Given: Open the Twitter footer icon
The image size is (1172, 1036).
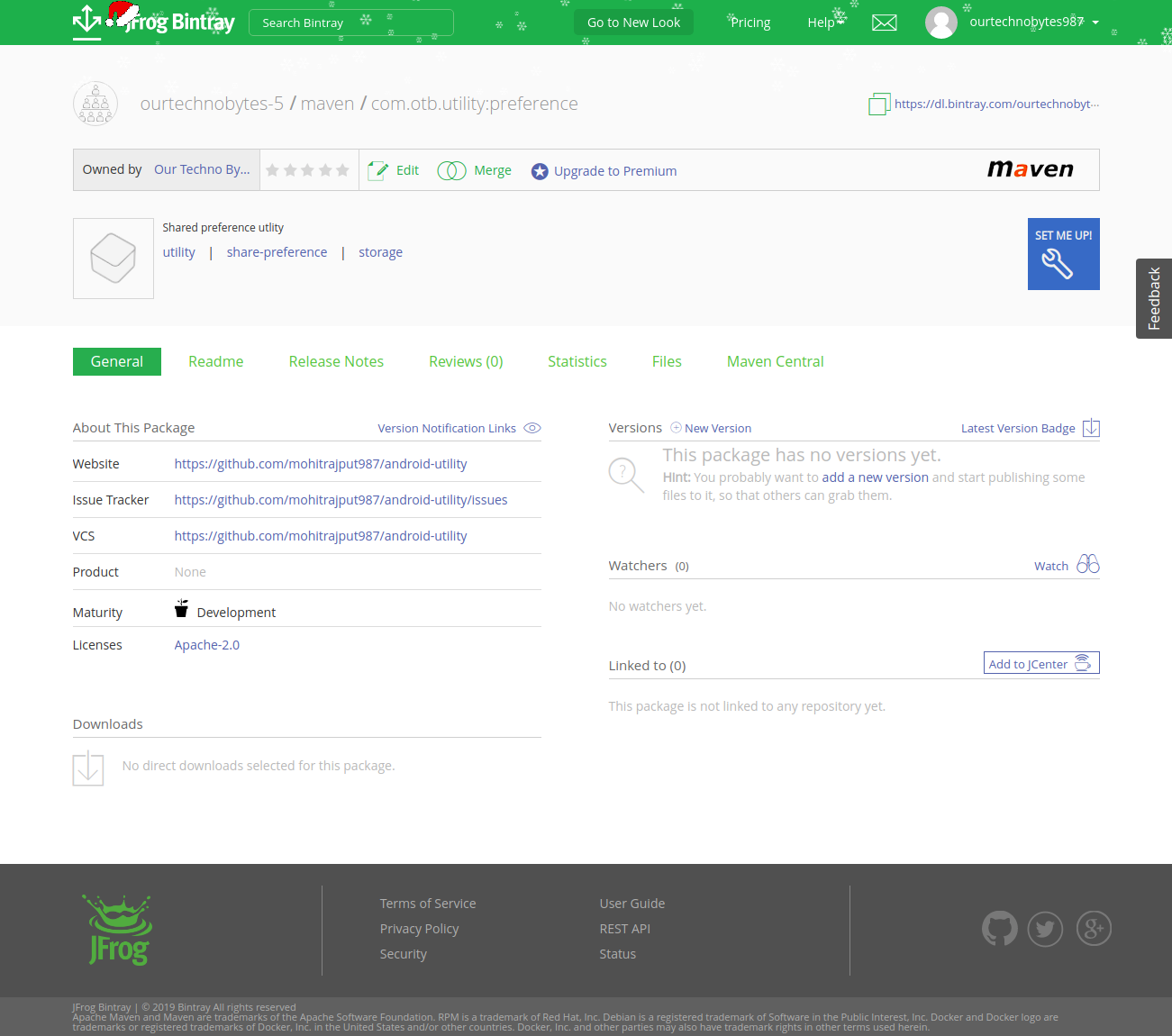Looking at the screenshot, I should pyautogui.click(x=1045, y=929).
